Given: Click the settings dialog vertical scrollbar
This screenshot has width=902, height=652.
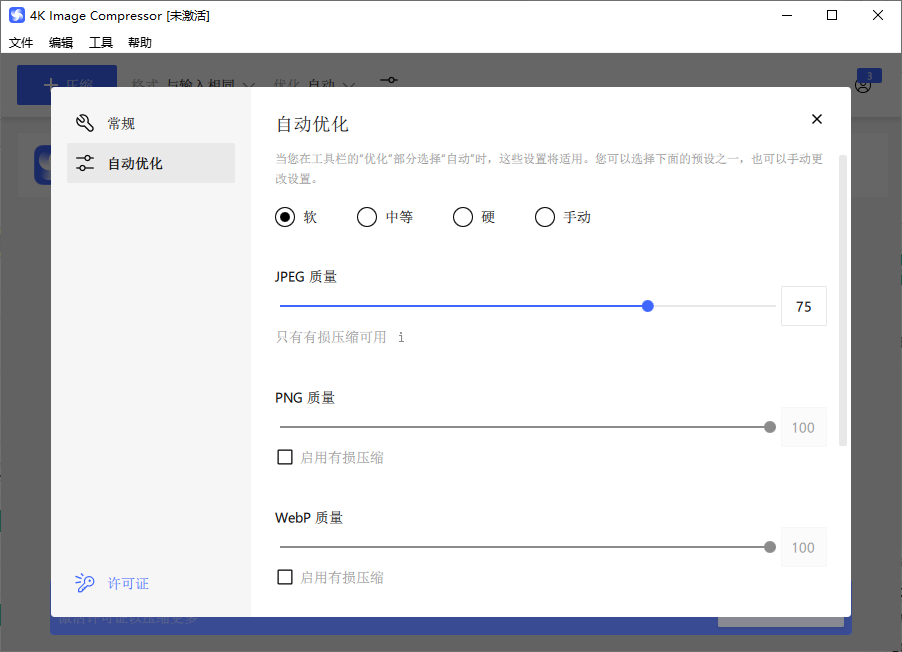Looking at the screenshot, I should tap(843, 300).
